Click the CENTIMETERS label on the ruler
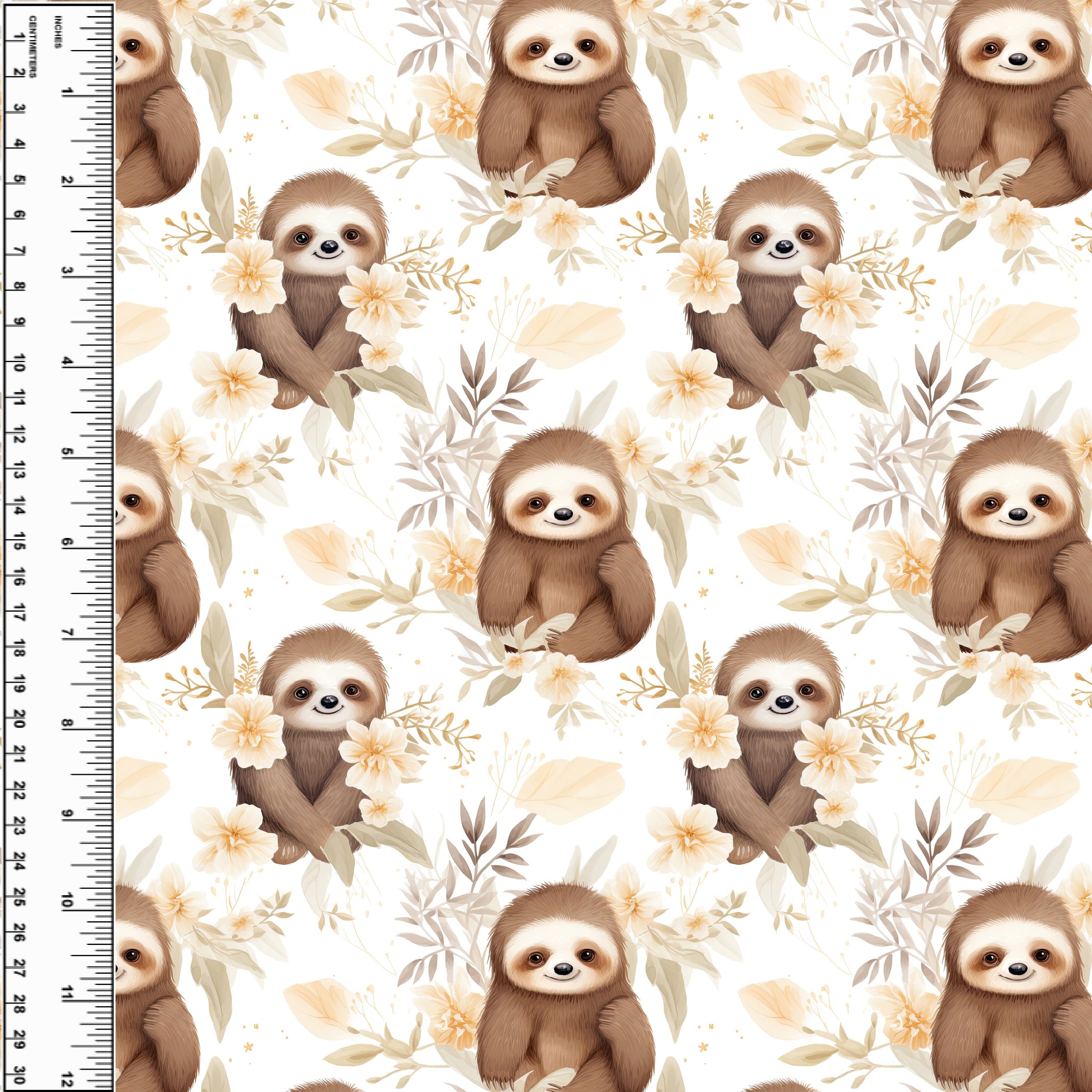Viewport: 1092px width, 1092px height. pyautogui.click(x=33, y=47)
